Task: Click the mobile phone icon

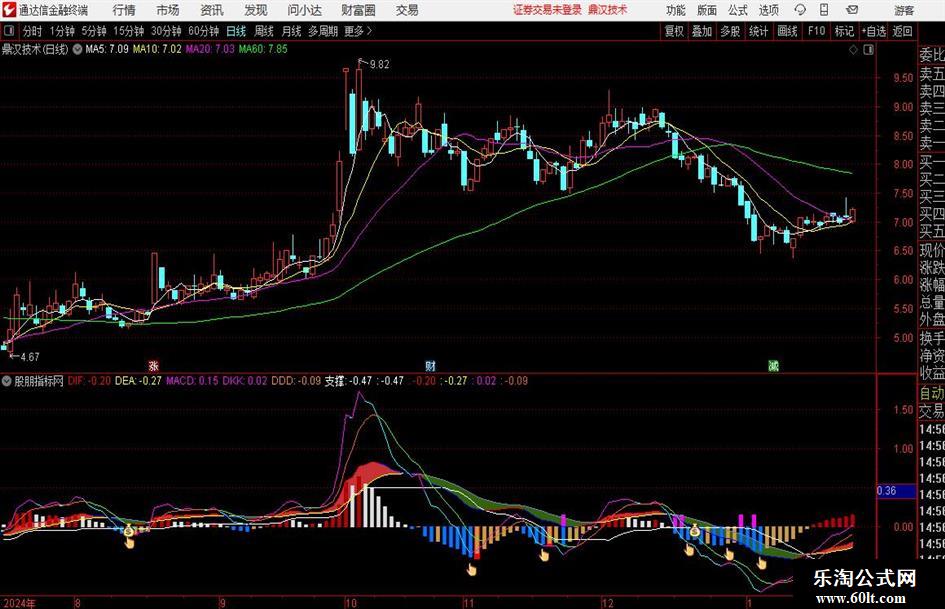Action: 824,10
